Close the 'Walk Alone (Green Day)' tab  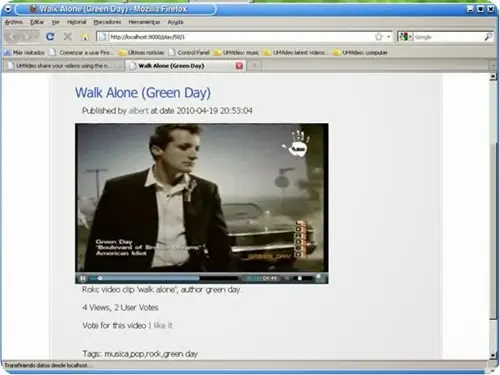click(x=239, y=66)
